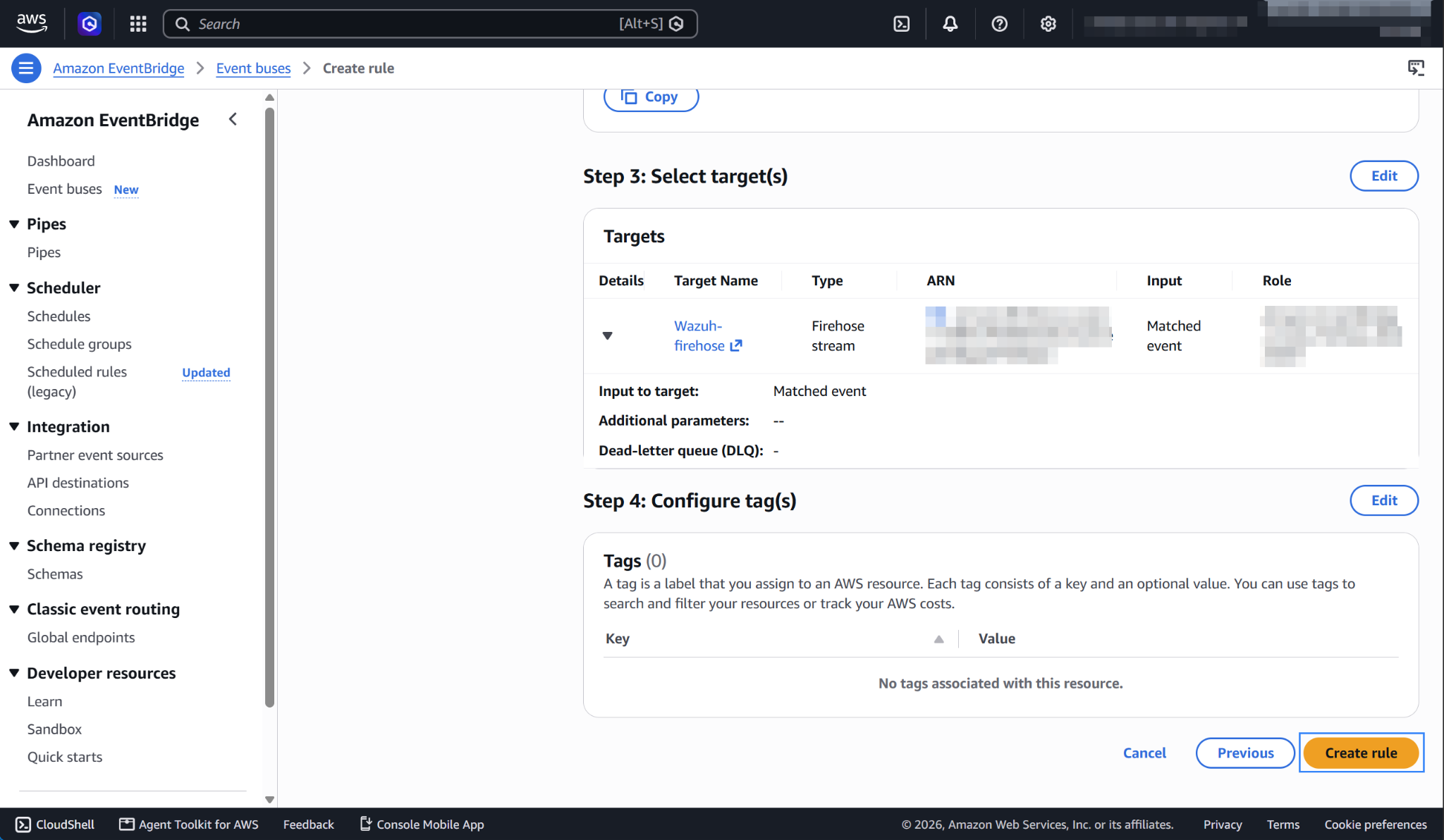This screenshot has width=1444, height=840.
Task: Toggle the hamburger navigation menu
Action: click(x=26, y=68)
